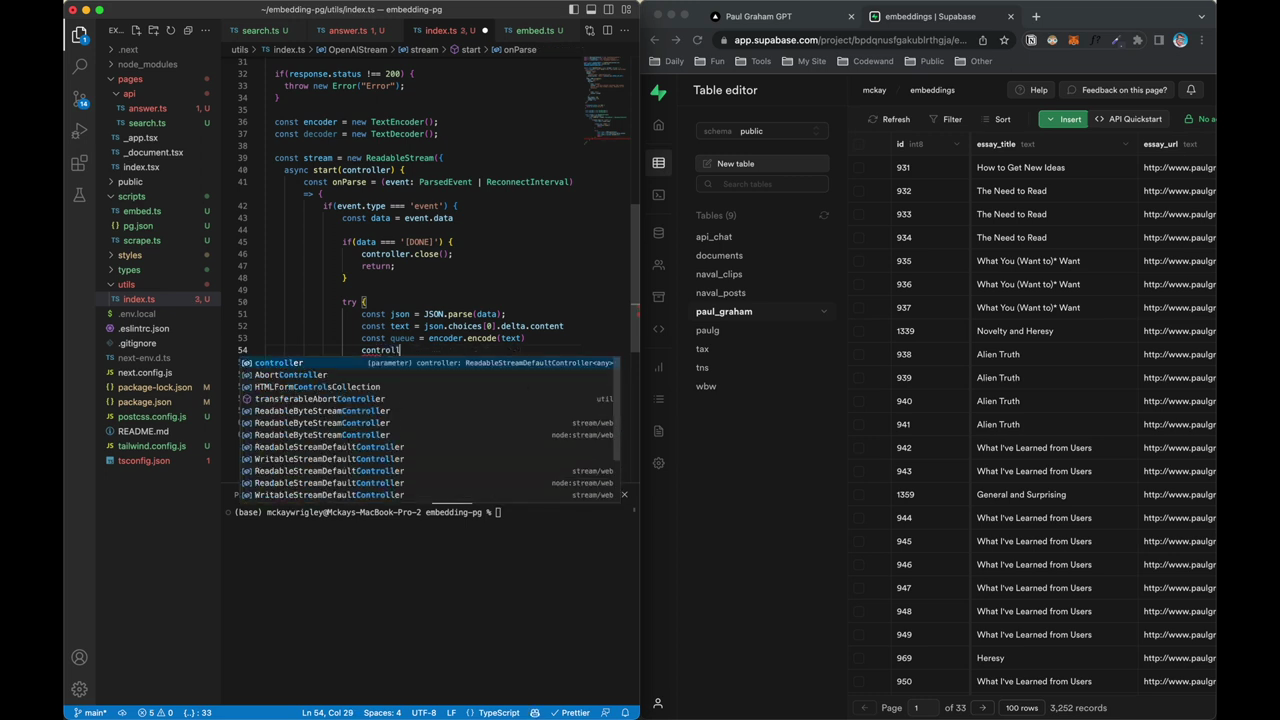The width and height of the screenshot is (1280, 720).
Task: Collapse the pages folder in Explorer
Action: (130, 79)
